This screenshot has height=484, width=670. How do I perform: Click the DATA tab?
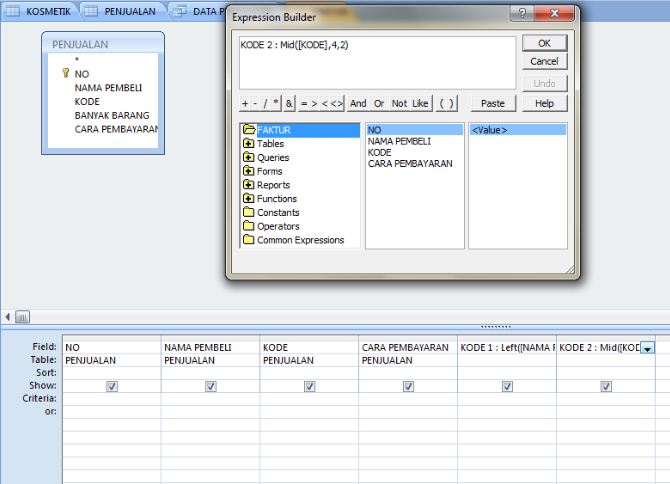[200, 11]
